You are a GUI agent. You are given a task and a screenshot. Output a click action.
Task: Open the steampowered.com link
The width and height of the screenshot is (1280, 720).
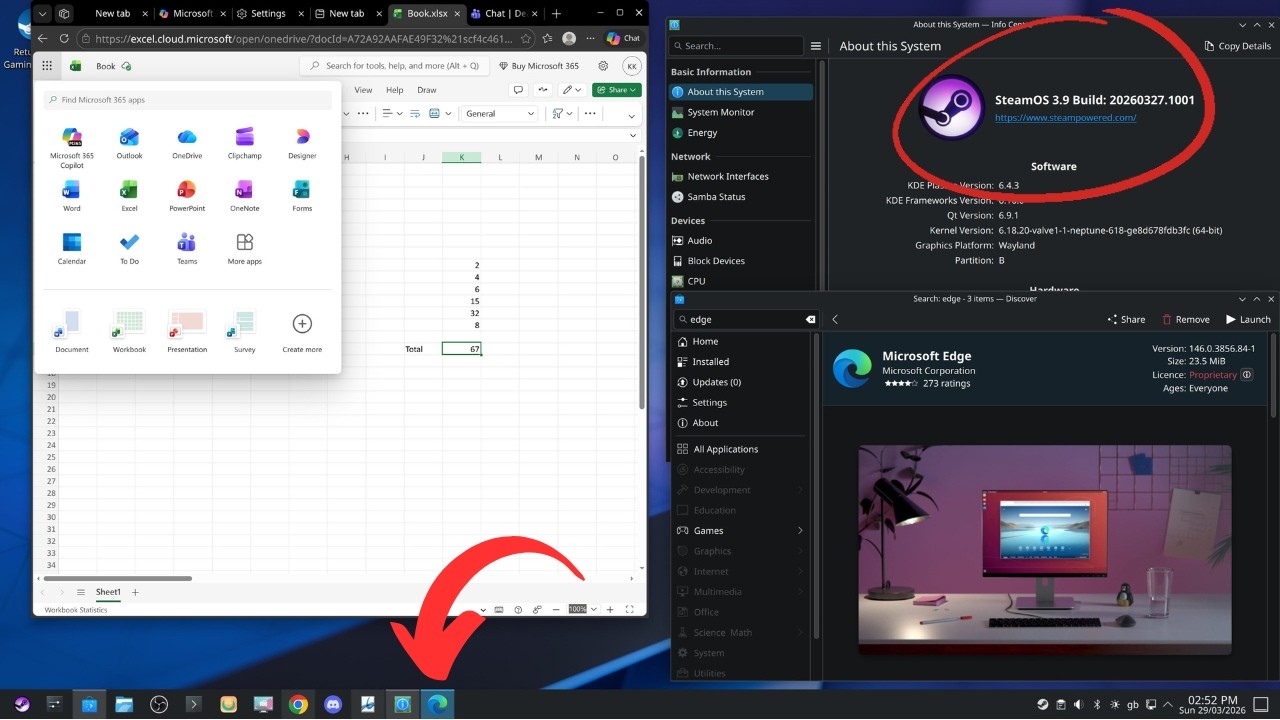1065,118
